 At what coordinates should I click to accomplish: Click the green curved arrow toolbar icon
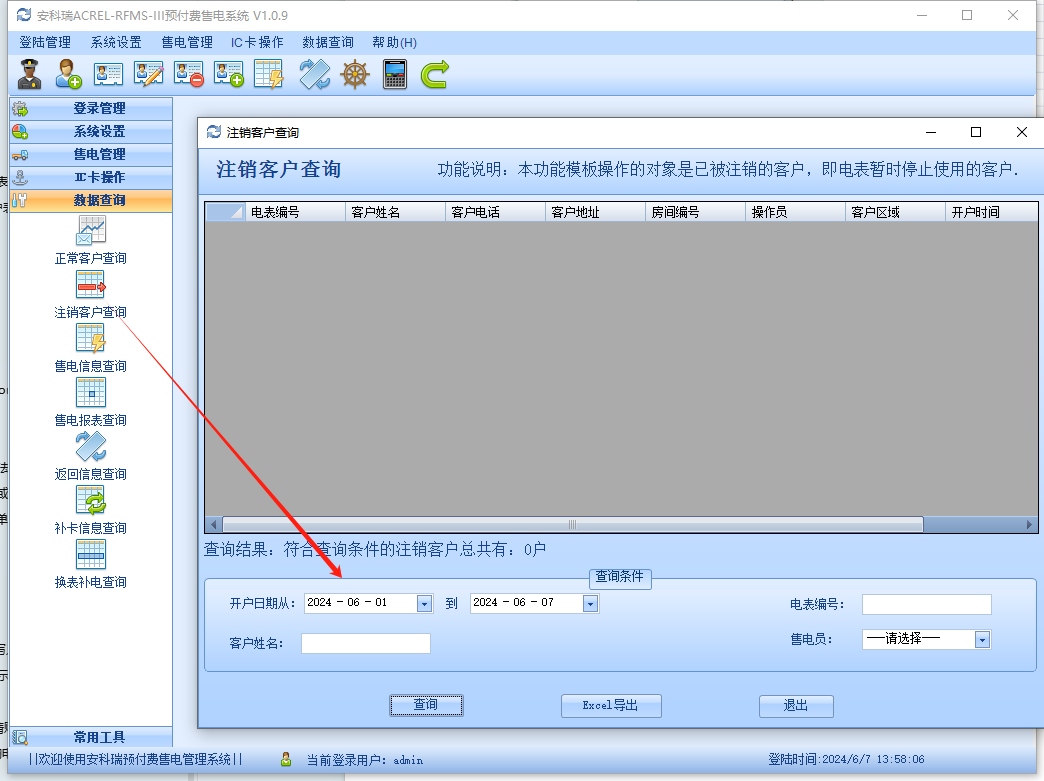pyautogui.click(x=434, y=74)
